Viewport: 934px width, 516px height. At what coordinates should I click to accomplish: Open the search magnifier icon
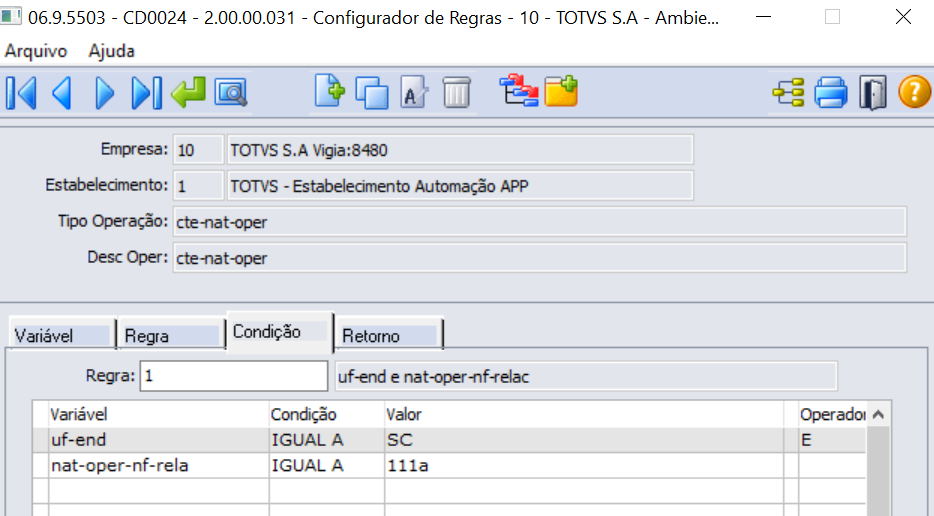click(231, 93)
